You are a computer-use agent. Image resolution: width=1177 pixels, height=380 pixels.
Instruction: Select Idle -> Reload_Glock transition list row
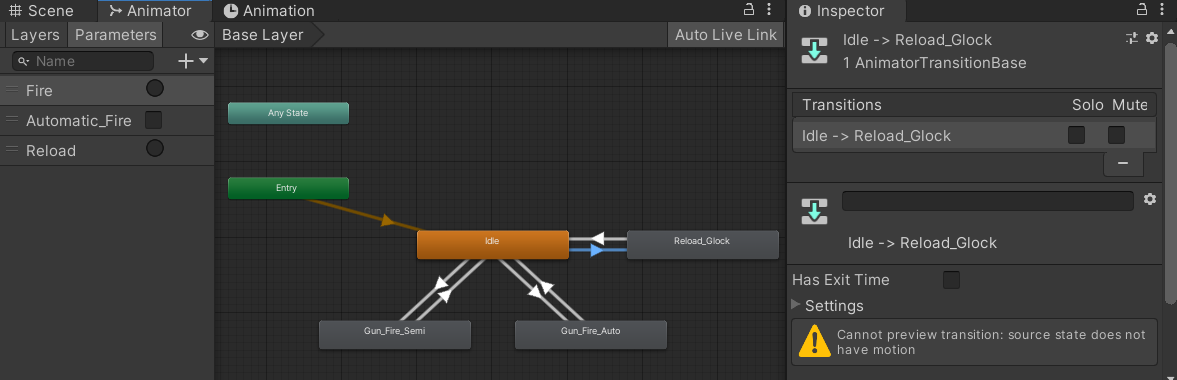coord(974,136)
